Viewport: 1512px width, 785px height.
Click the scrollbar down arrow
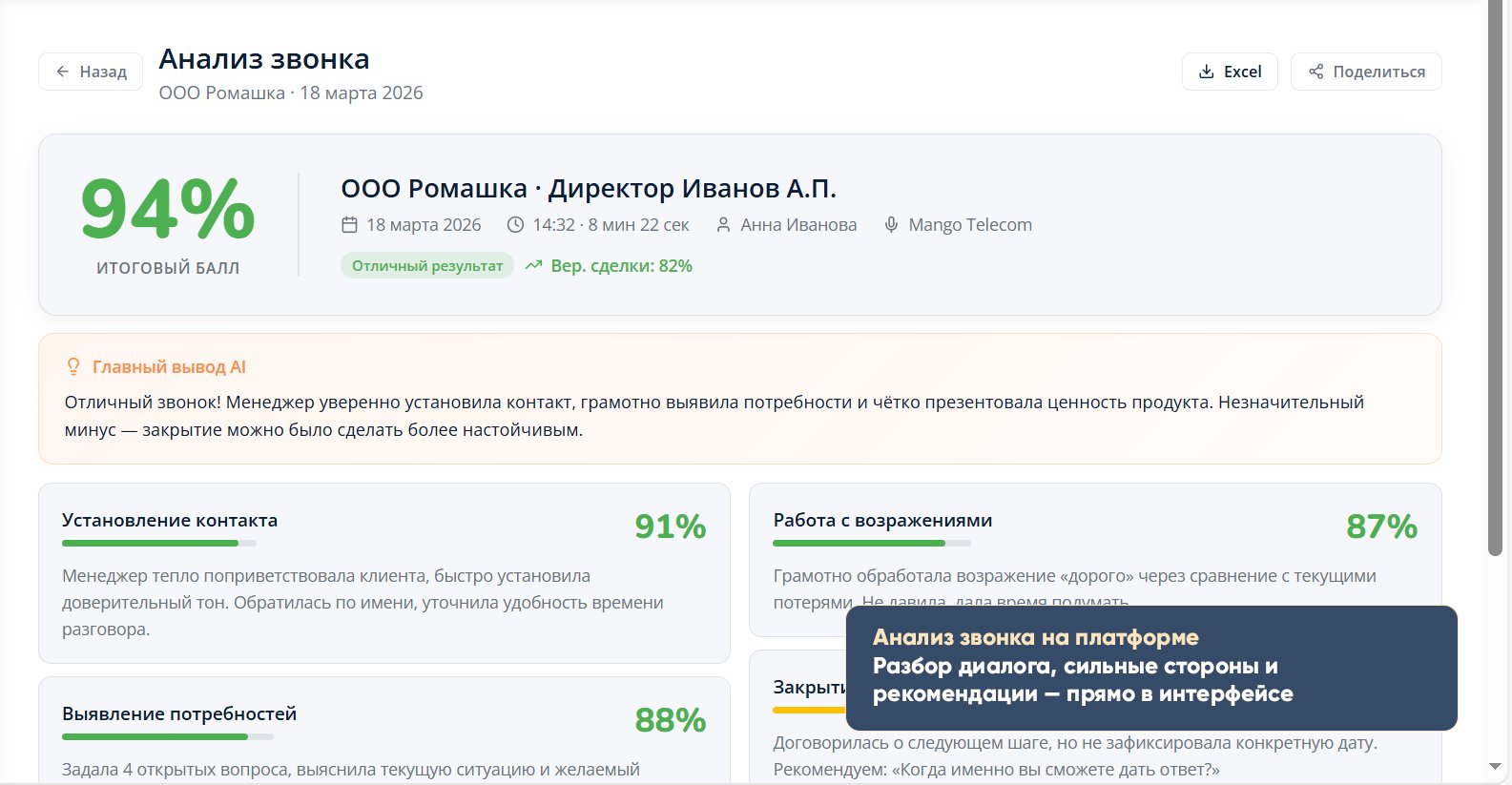[1495, 767]
